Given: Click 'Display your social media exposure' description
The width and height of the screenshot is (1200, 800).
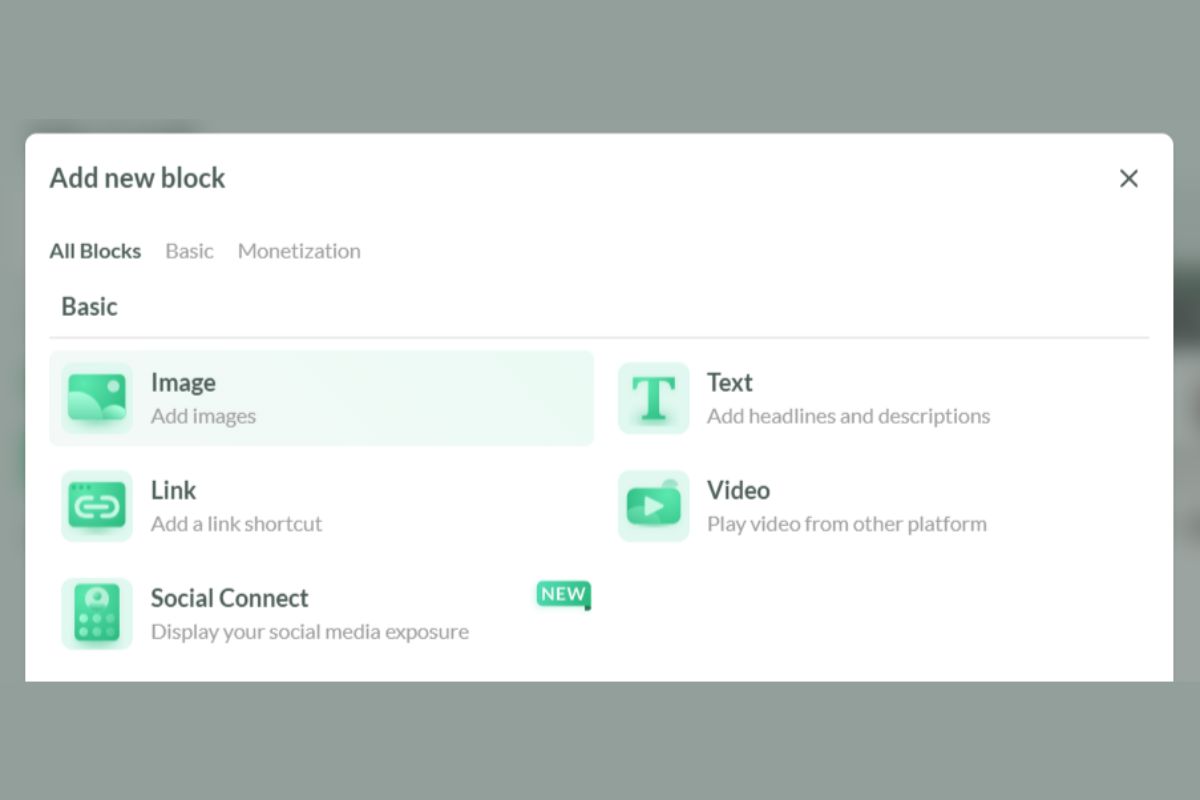Looking at the screenshot, I should (309, 632).
